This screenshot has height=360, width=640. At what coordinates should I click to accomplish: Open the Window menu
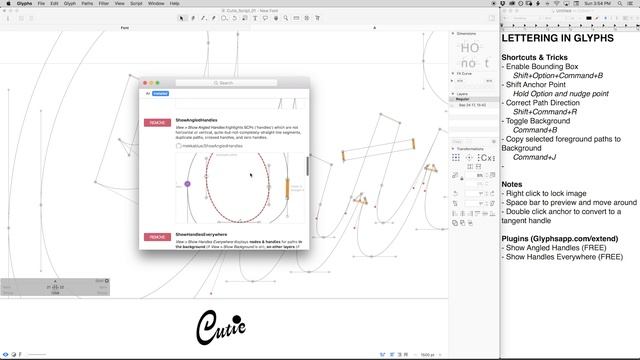pos(156,3)
